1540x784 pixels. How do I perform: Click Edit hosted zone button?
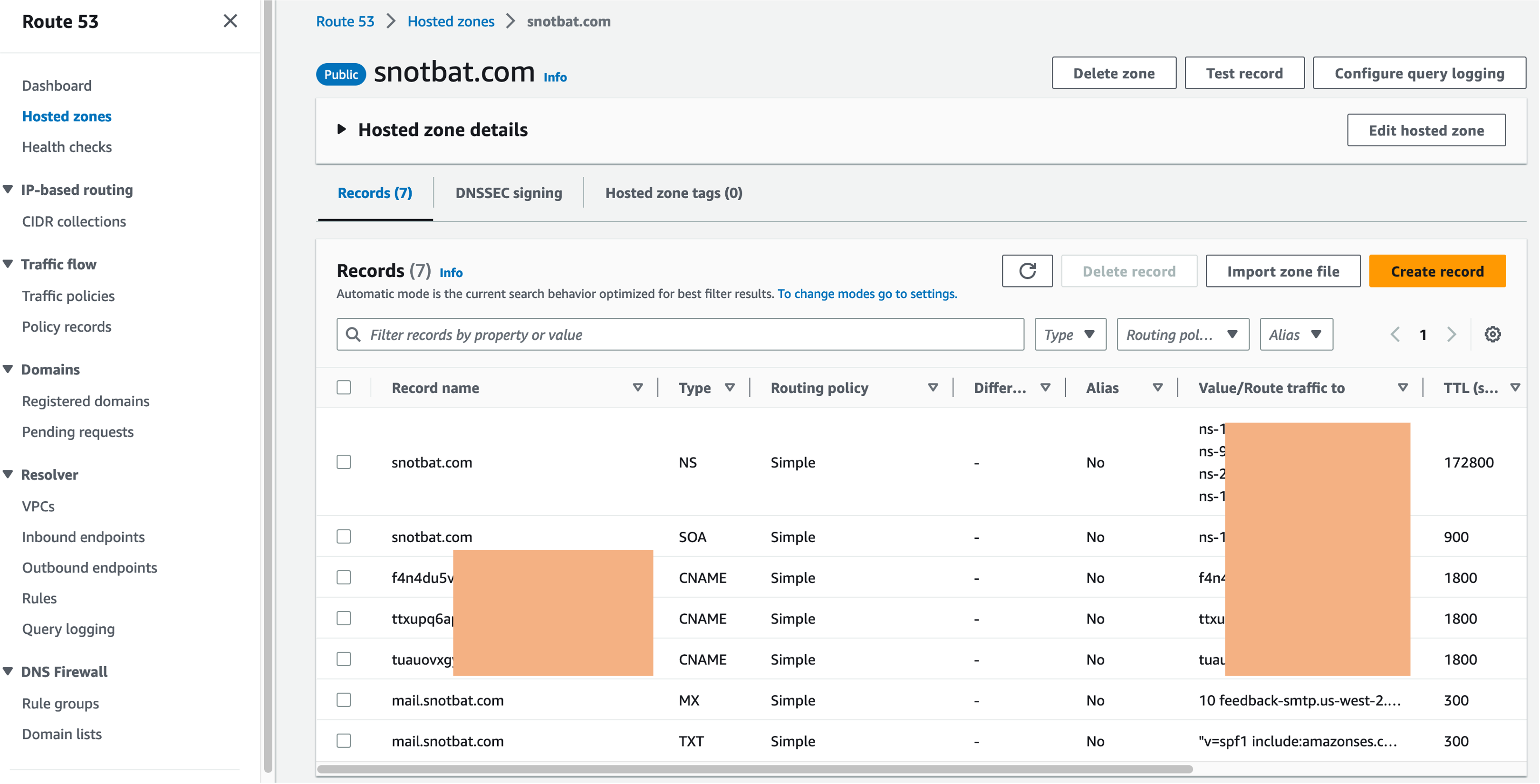1426,130
